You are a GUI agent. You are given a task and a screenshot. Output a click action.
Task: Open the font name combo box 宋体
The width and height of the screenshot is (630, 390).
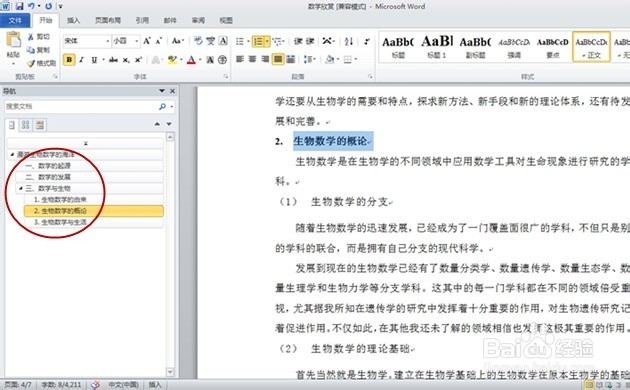tap(86, 41)
